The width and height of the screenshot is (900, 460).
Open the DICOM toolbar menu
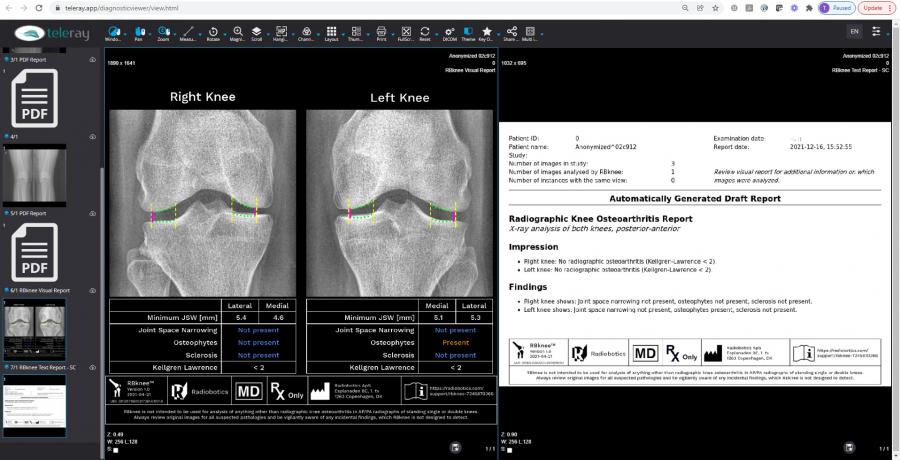449,30
